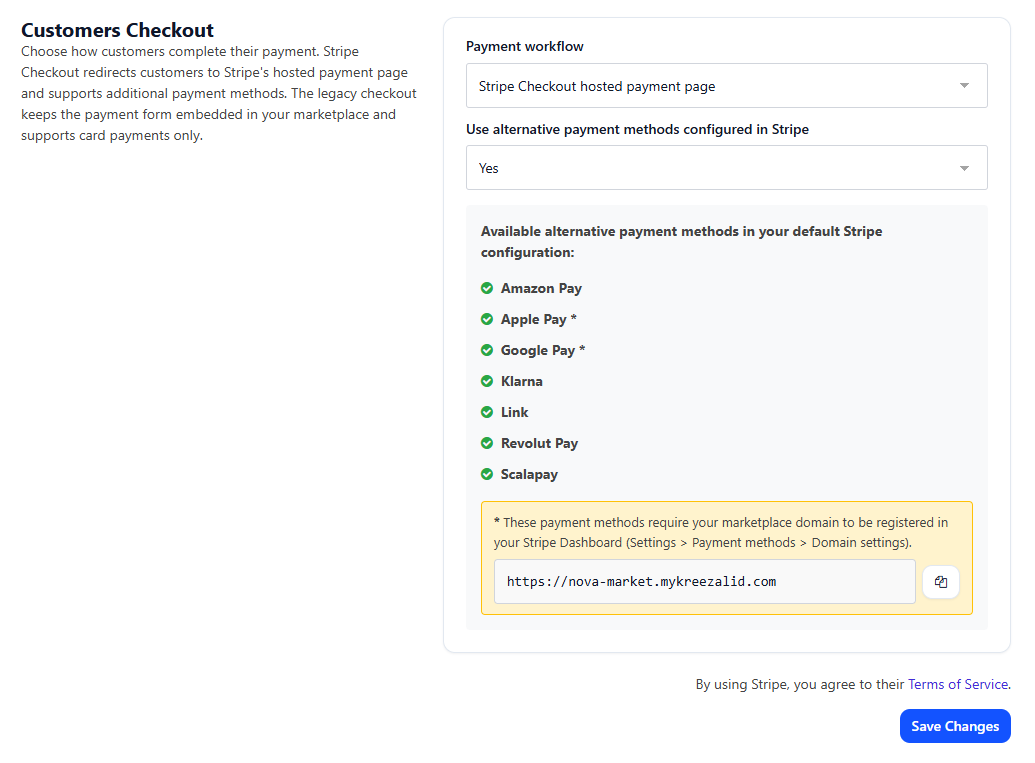1035x763 pixels.
Task: Click the Klarna green check icon
Action: (x=487, y=382)
